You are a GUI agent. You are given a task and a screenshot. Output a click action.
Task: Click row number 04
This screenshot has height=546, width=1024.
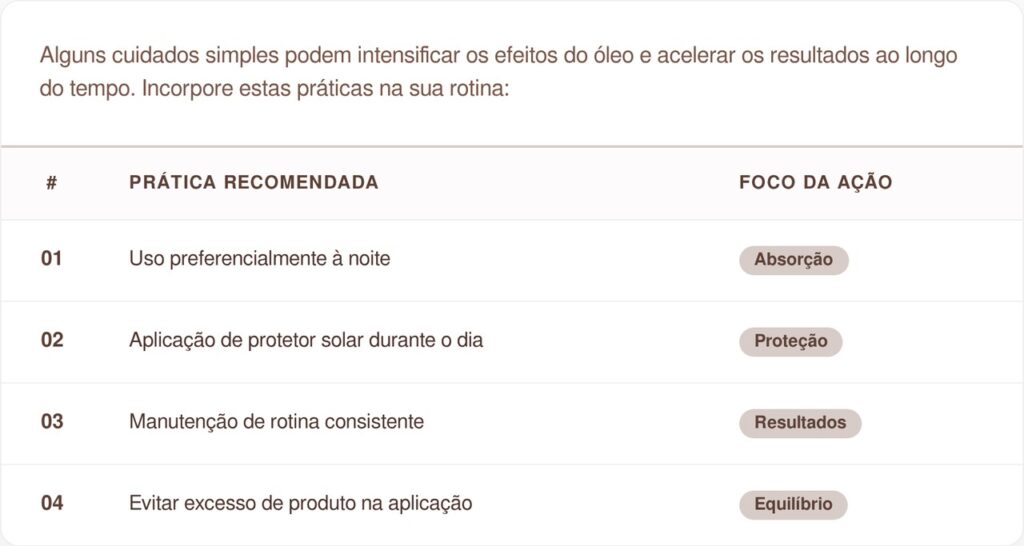(52, 503)
